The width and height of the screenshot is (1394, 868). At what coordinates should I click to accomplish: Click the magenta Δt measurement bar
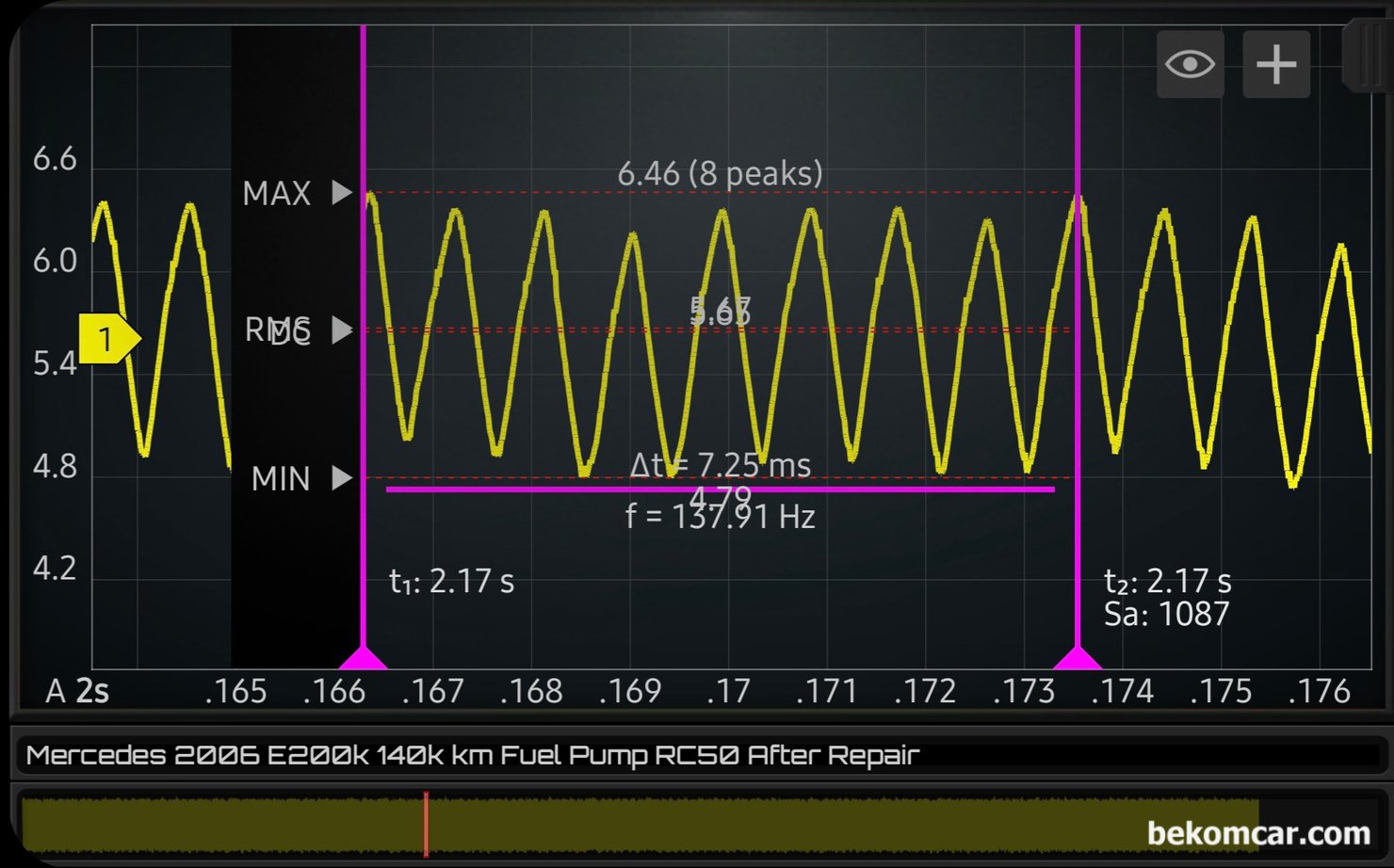(720, 489)
